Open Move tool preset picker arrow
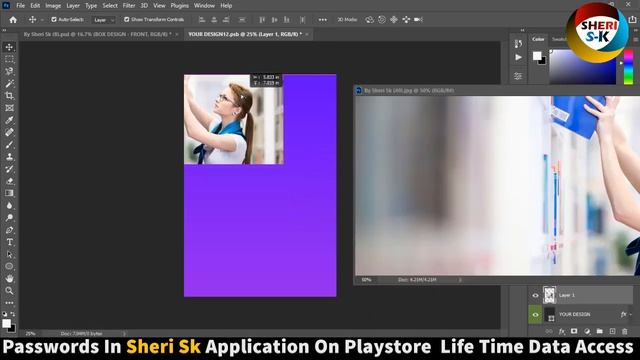This screenshot has height=360, width=640. [x=42, y=20]
